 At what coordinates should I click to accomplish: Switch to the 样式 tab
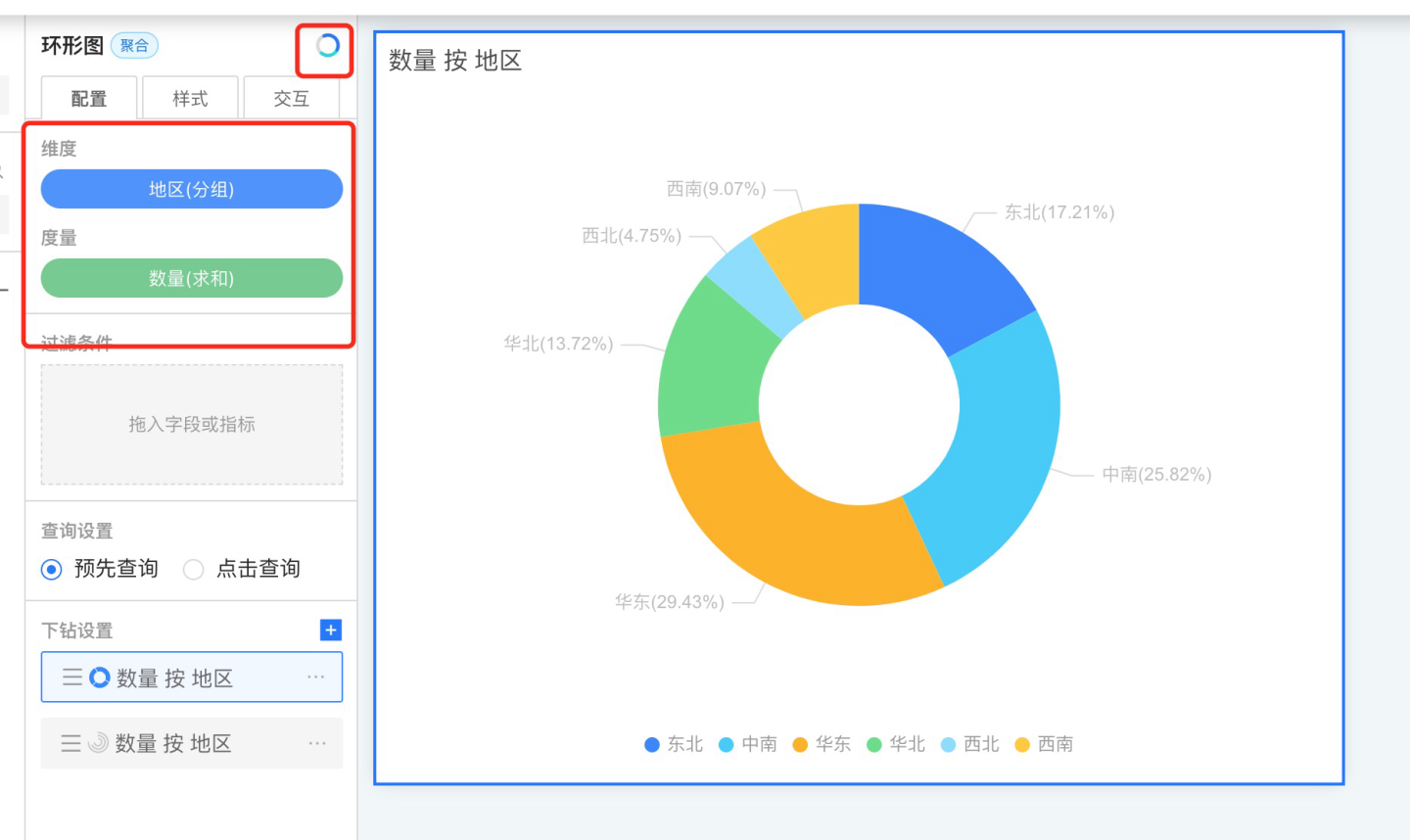click(190, 99)
